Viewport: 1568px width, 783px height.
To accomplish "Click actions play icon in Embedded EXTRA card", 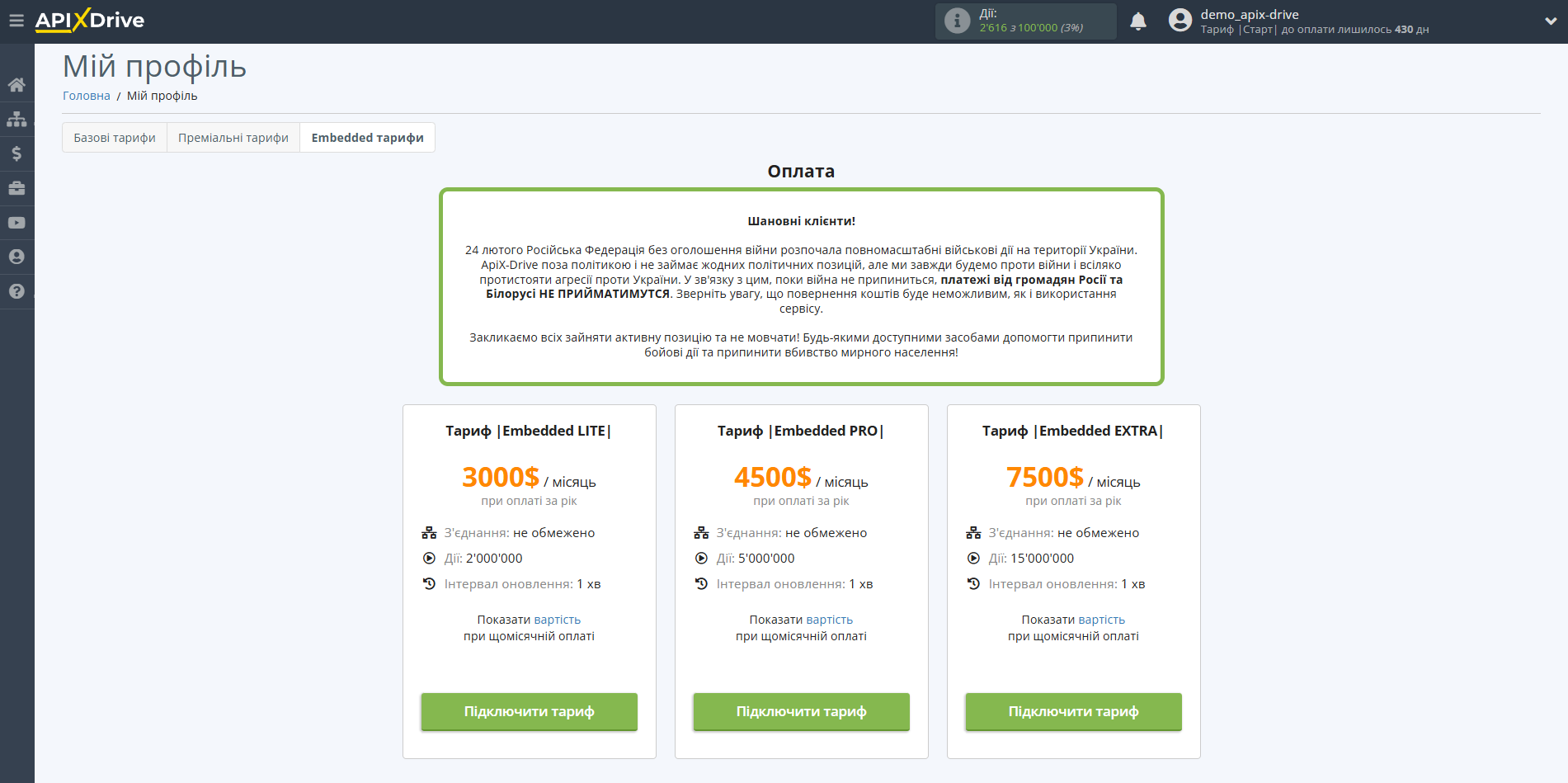I will [x=973, y=559].
